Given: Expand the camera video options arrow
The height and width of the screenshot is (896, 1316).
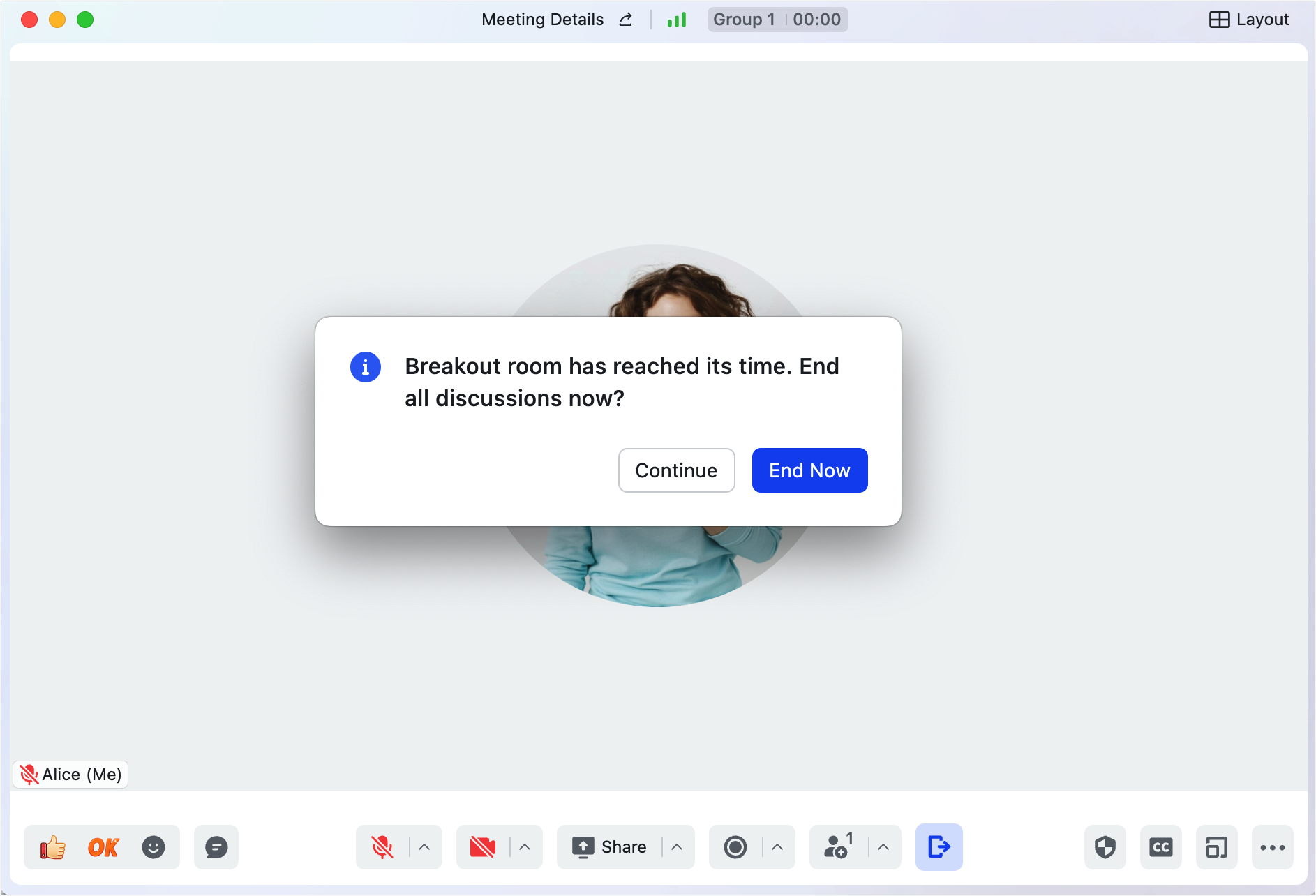Looking at the screenshot, I should pos(525,848).
